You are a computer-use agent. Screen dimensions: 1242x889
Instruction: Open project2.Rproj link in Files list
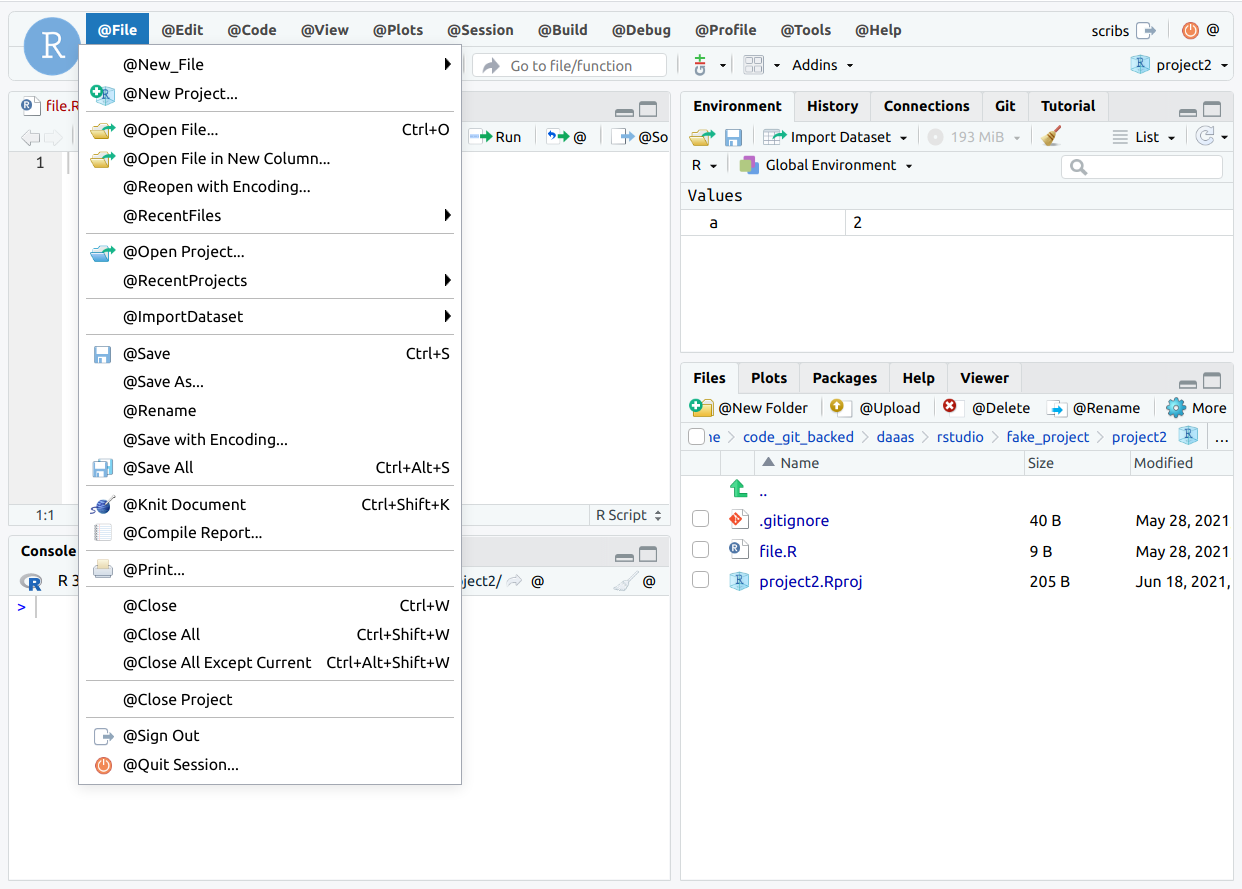point(811,581)
